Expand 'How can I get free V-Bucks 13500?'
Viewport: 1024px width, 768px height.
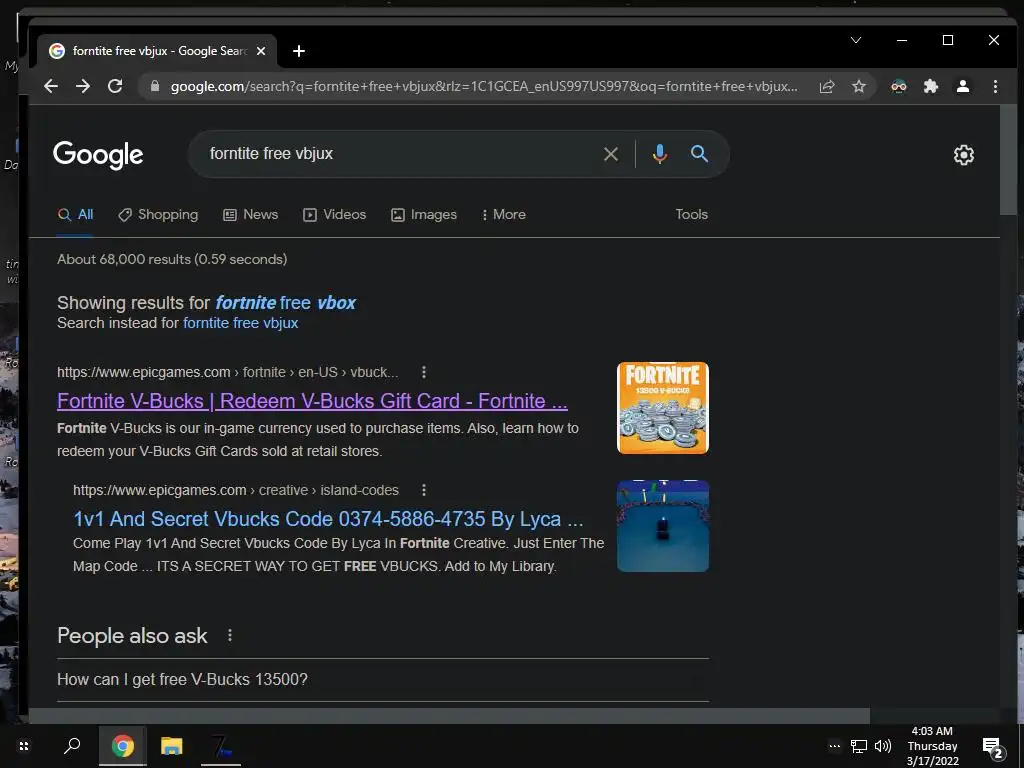click(383, 679)
